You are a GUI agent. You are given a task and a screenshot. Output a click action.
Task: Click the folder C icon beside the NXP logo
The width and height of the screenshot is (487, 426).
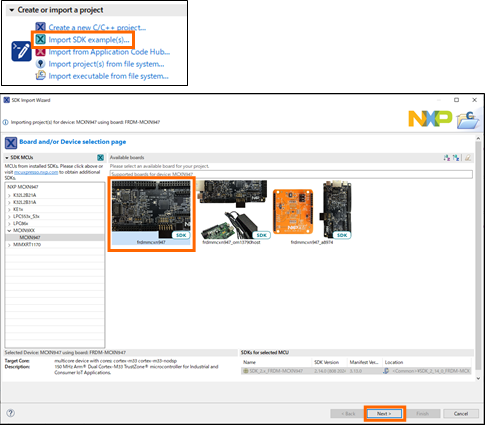[468, 120]
